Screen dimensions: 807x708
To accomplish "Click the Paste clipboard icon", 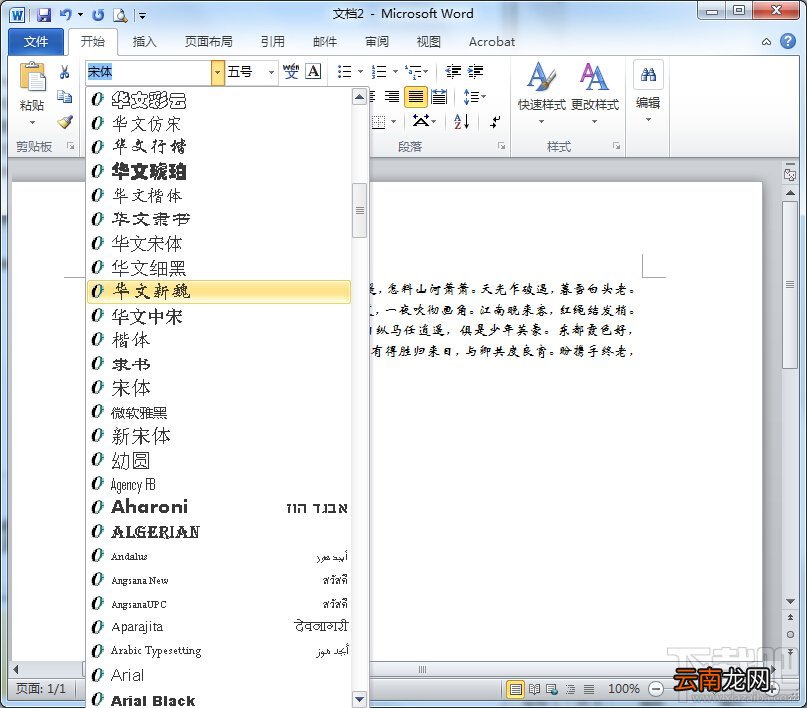I will (32, 77).
